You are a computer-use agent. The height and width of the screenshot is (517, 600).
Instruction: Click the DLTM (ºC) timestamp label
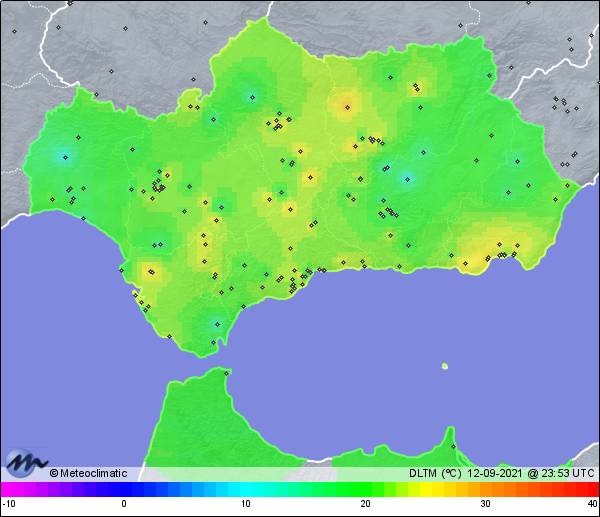pos(502,473)
